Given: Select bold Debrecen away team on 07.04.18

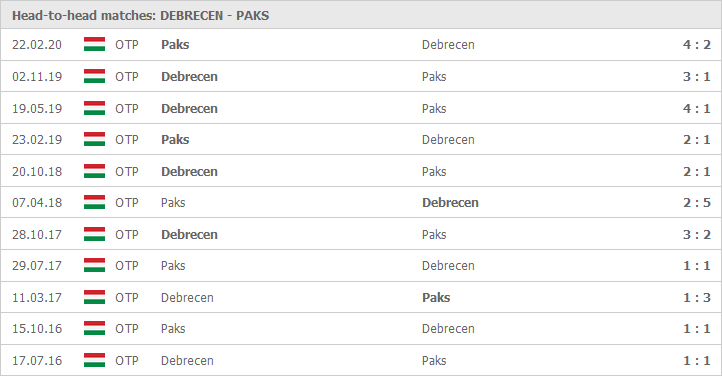Looking at the screenshot, I should [x=450, y=202].
